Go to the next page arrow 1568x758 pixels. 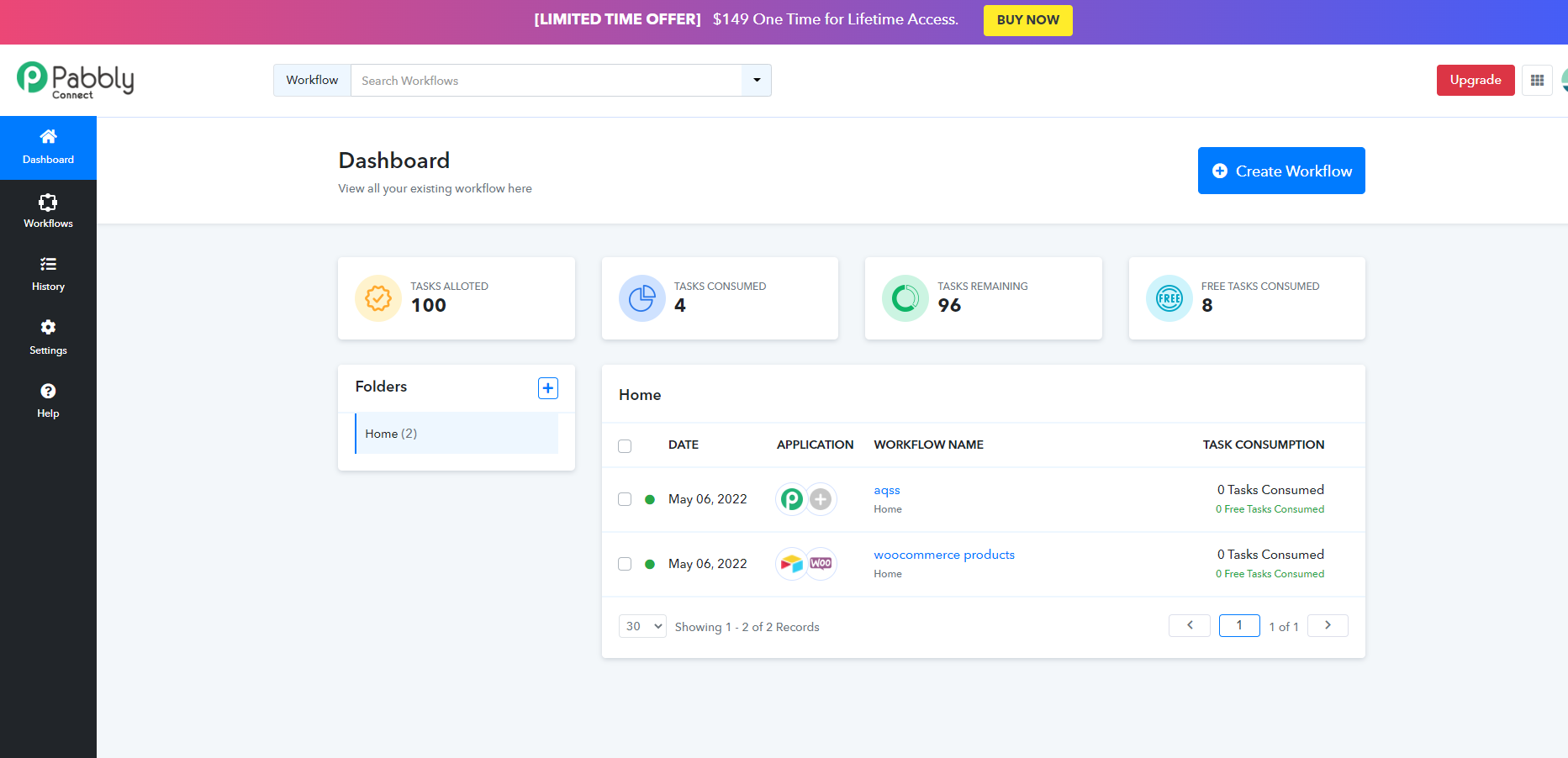coord(1328,625)
